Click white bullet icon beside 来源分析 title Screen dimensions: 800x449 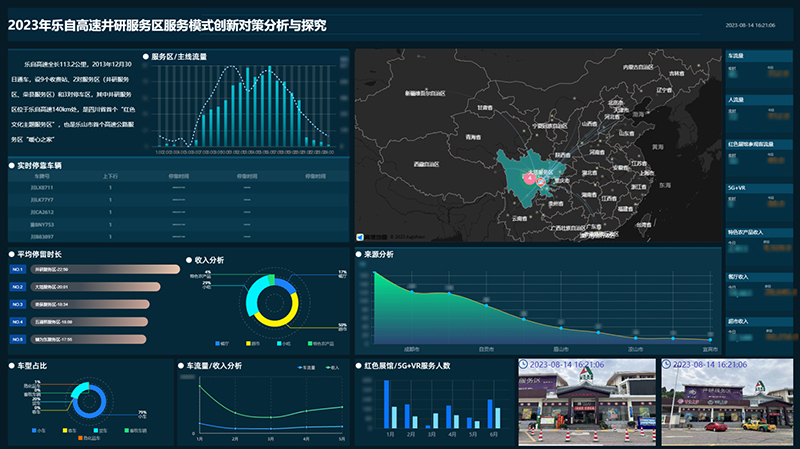[359, 254]
